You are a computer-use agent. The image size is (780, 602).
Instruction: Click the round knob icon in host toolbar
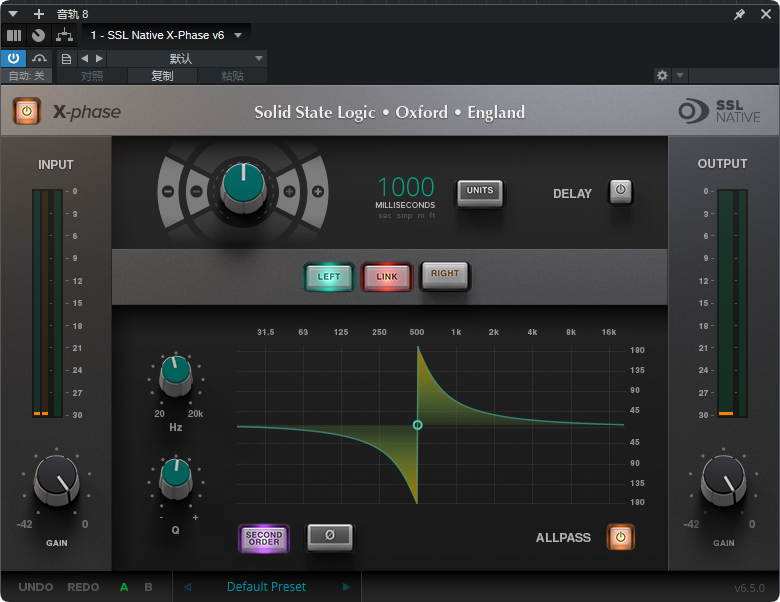38,35
